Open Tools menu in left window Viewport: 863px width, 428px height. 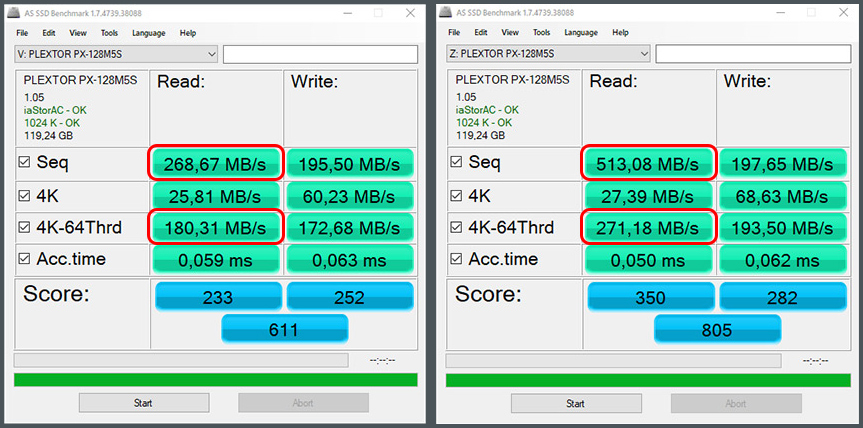[109, 33]
